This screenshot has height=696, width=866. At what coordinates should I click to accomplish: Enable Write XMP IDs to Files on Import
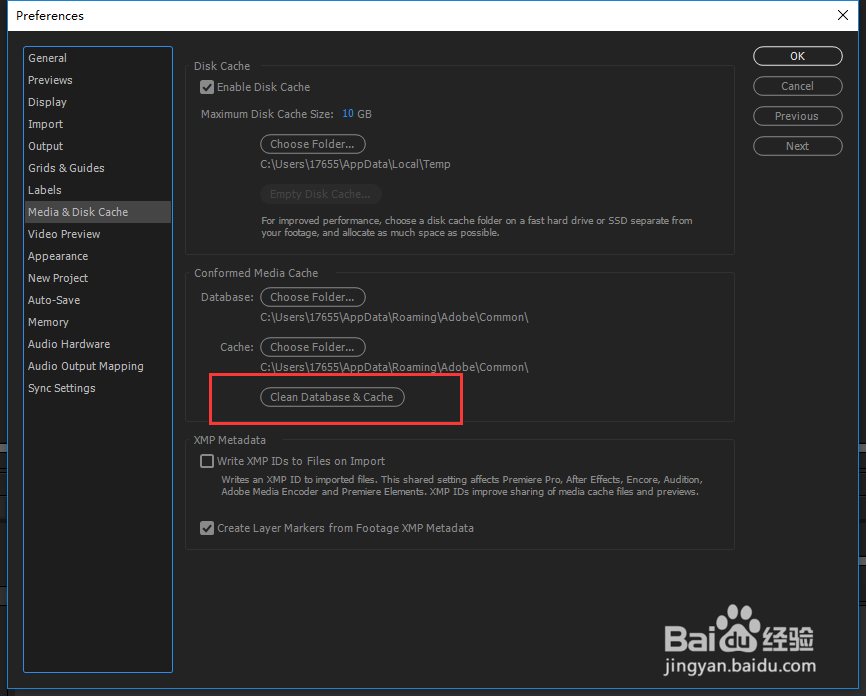pos(207,461)
